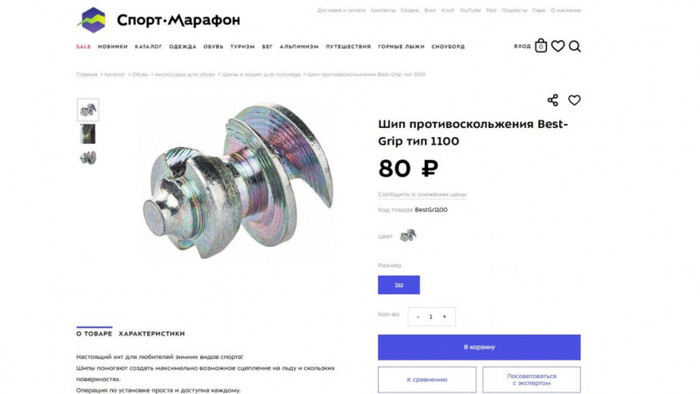Open wishlist heart icon in header
Viewport: 700px width, 394px height.
coord(558,46)
